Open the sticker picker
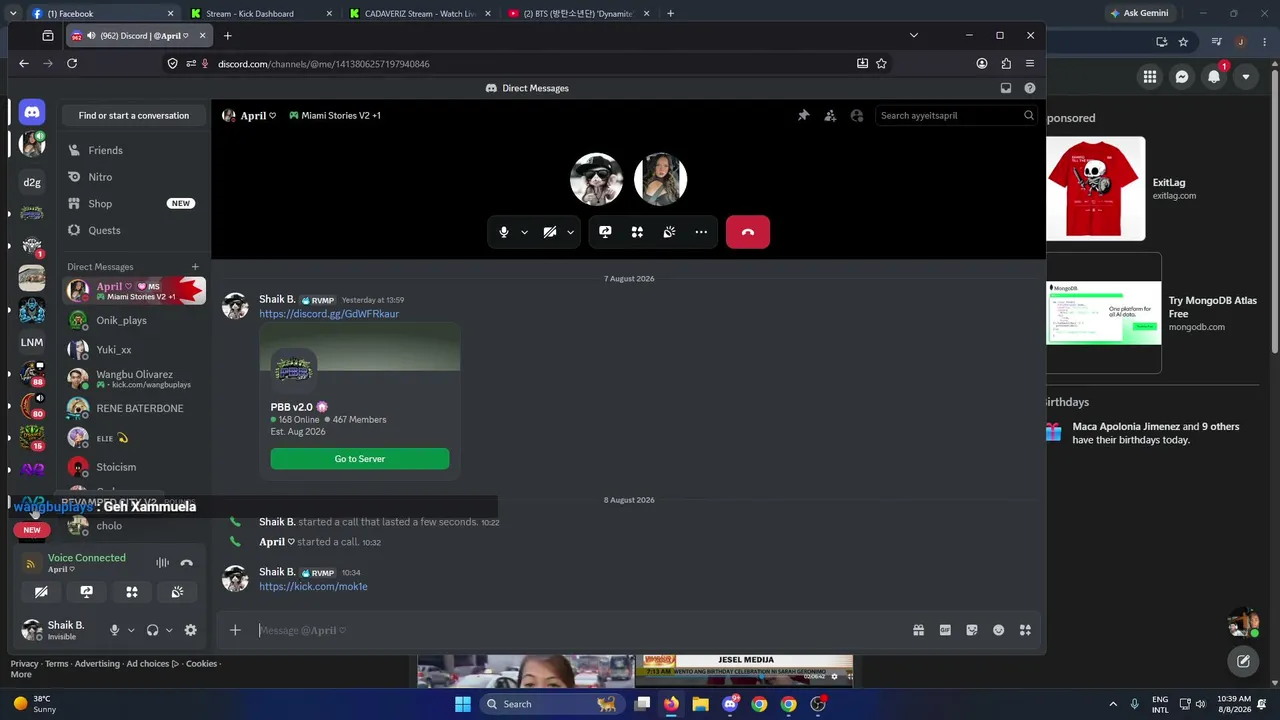1280x720 pixels. tap(972, 630)
